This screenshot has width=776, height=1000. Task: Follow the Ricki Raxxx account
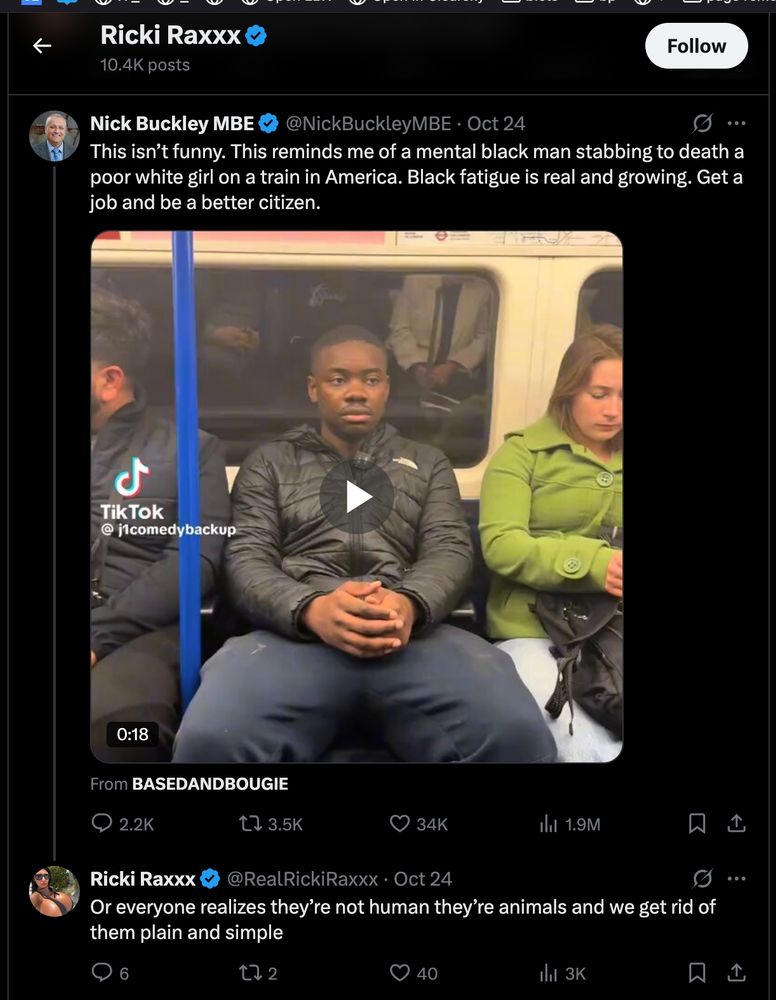(696, 45)
